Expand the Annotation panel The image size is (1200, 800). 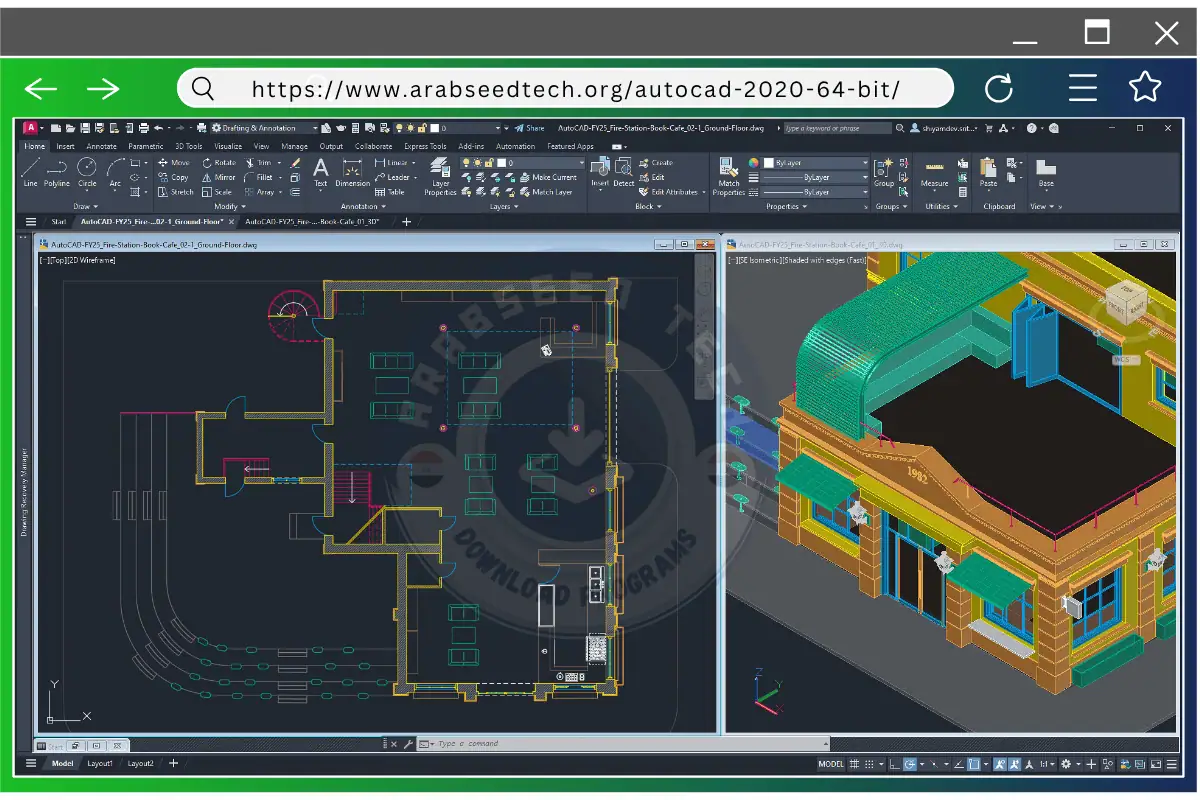pos(364,207)
